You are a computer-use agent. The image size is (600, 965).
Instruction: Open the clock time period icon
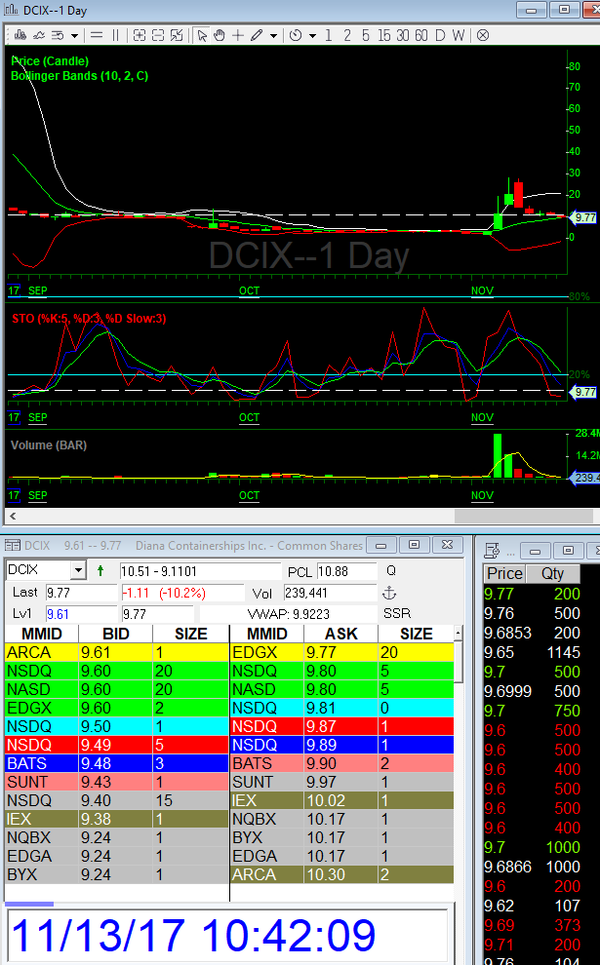[296, 36]
